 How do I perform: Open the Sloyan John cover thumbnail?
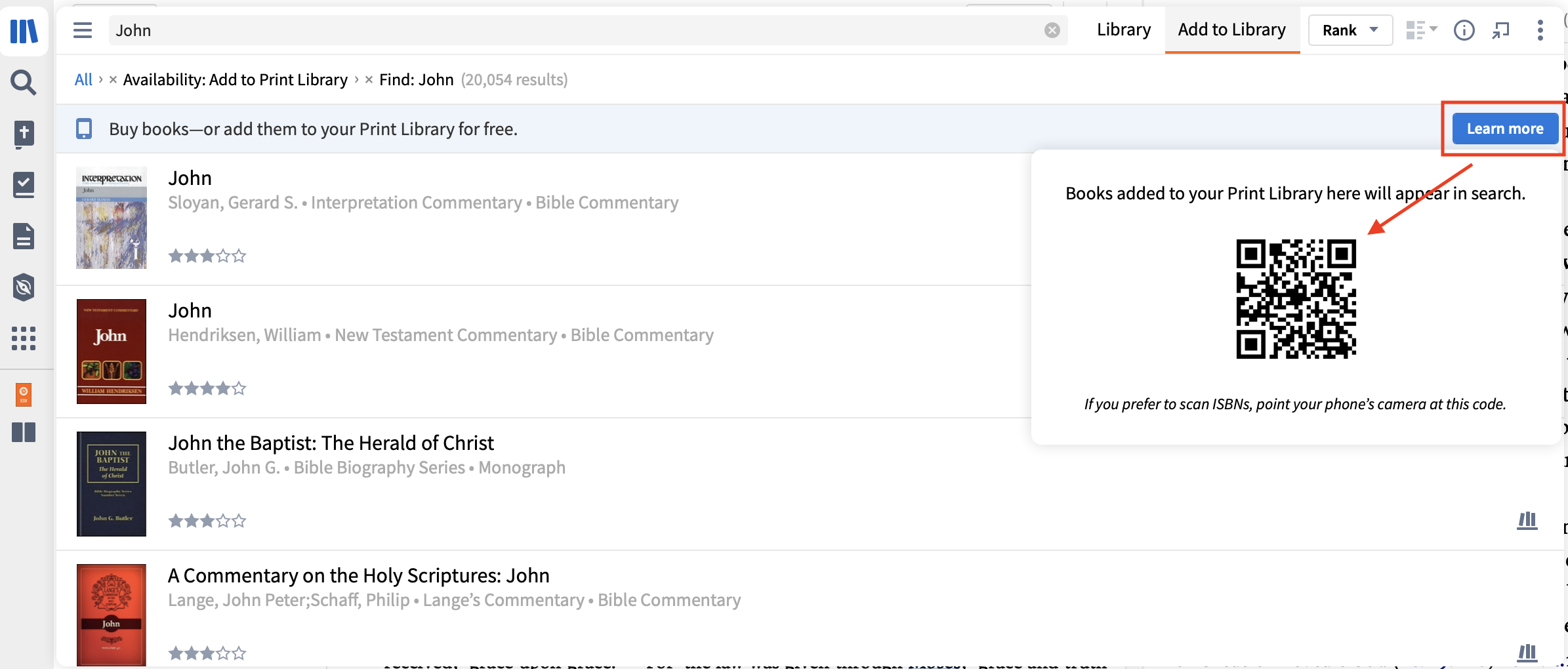(x=112, y=218)
